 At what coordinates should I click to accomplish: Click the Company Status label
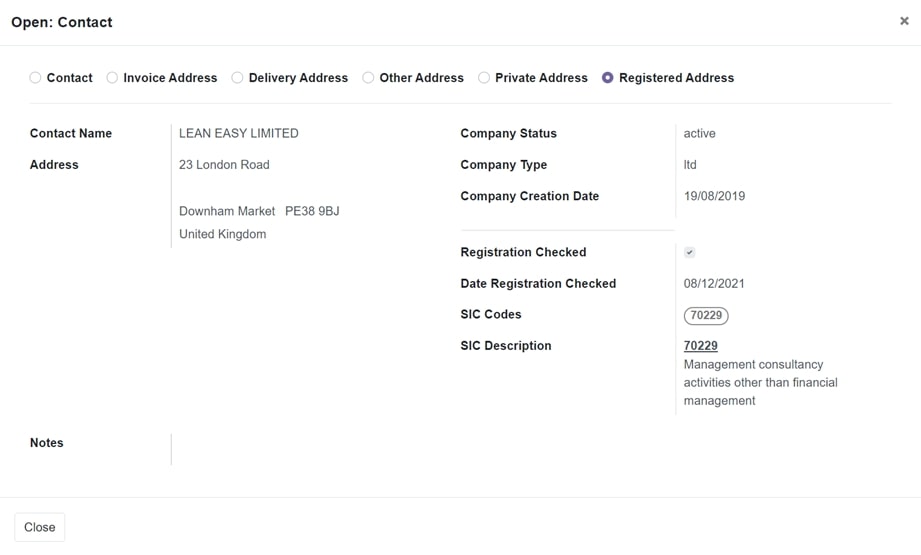(x=509, y=133)
